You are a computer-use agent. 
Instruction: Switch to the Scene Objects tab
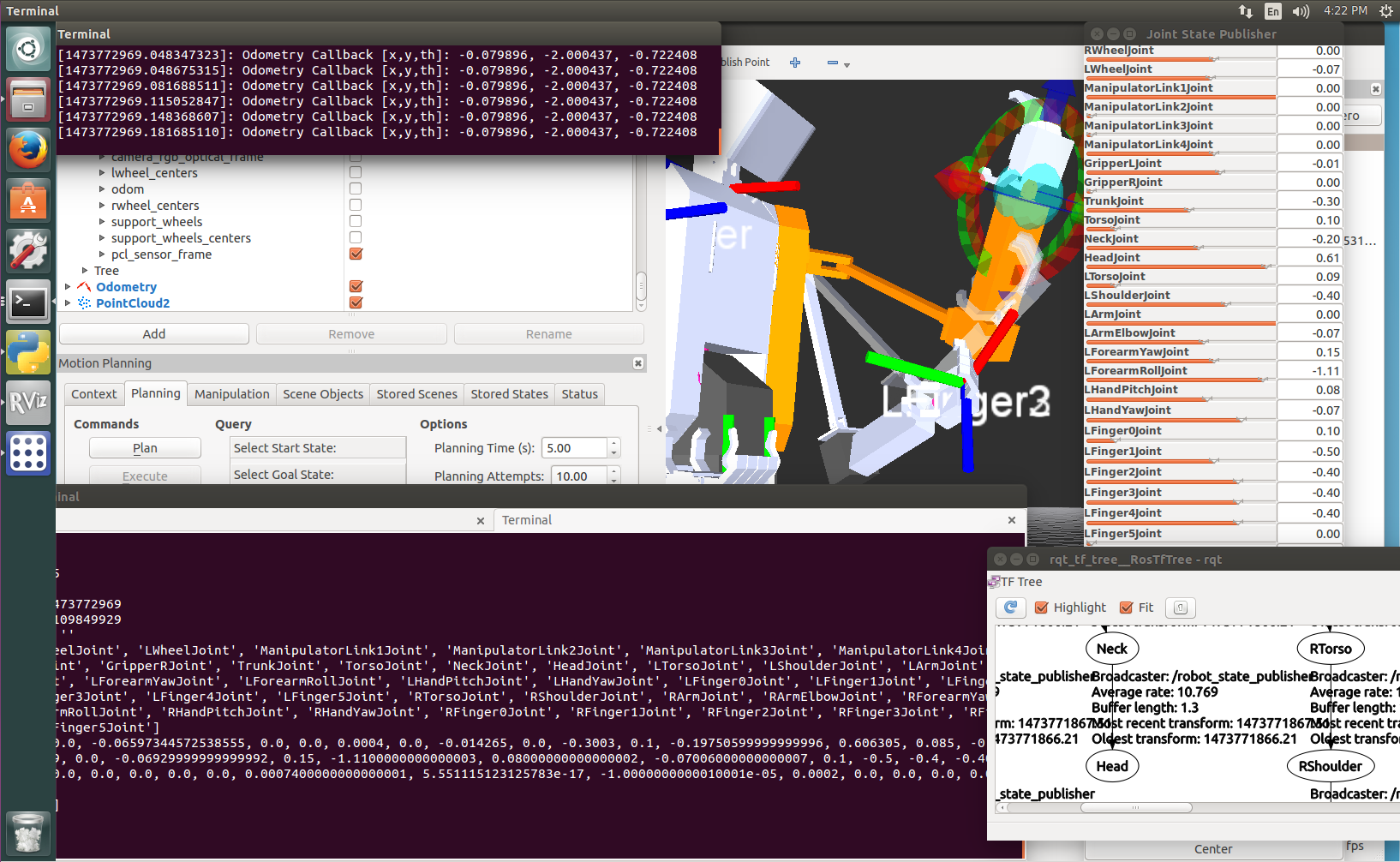[x=323, y=394]
